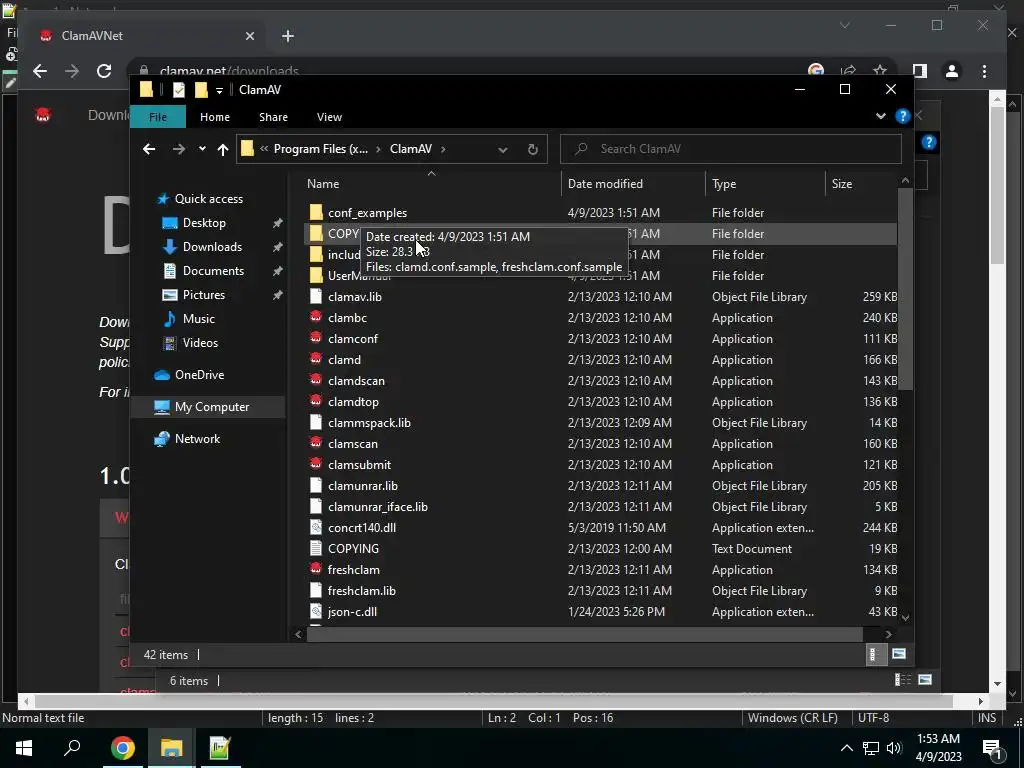Switch to large icons view layout
Image resolution: width=1024 pixels, height=768 pixels.
coord(899,654)
